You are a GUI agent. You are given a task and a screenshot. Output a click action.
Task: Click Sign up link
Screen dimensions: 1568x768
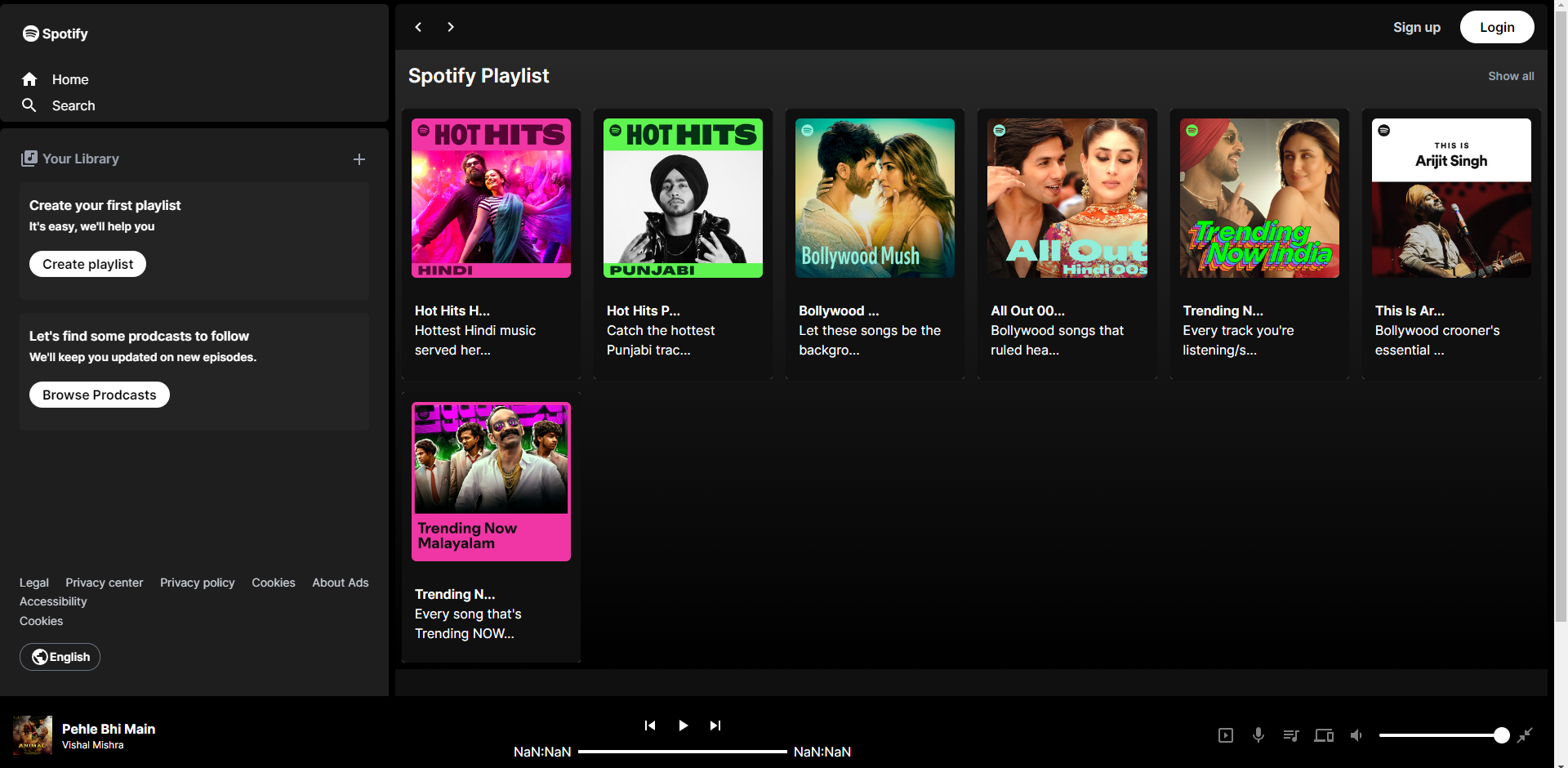(x=1417, y=27)
